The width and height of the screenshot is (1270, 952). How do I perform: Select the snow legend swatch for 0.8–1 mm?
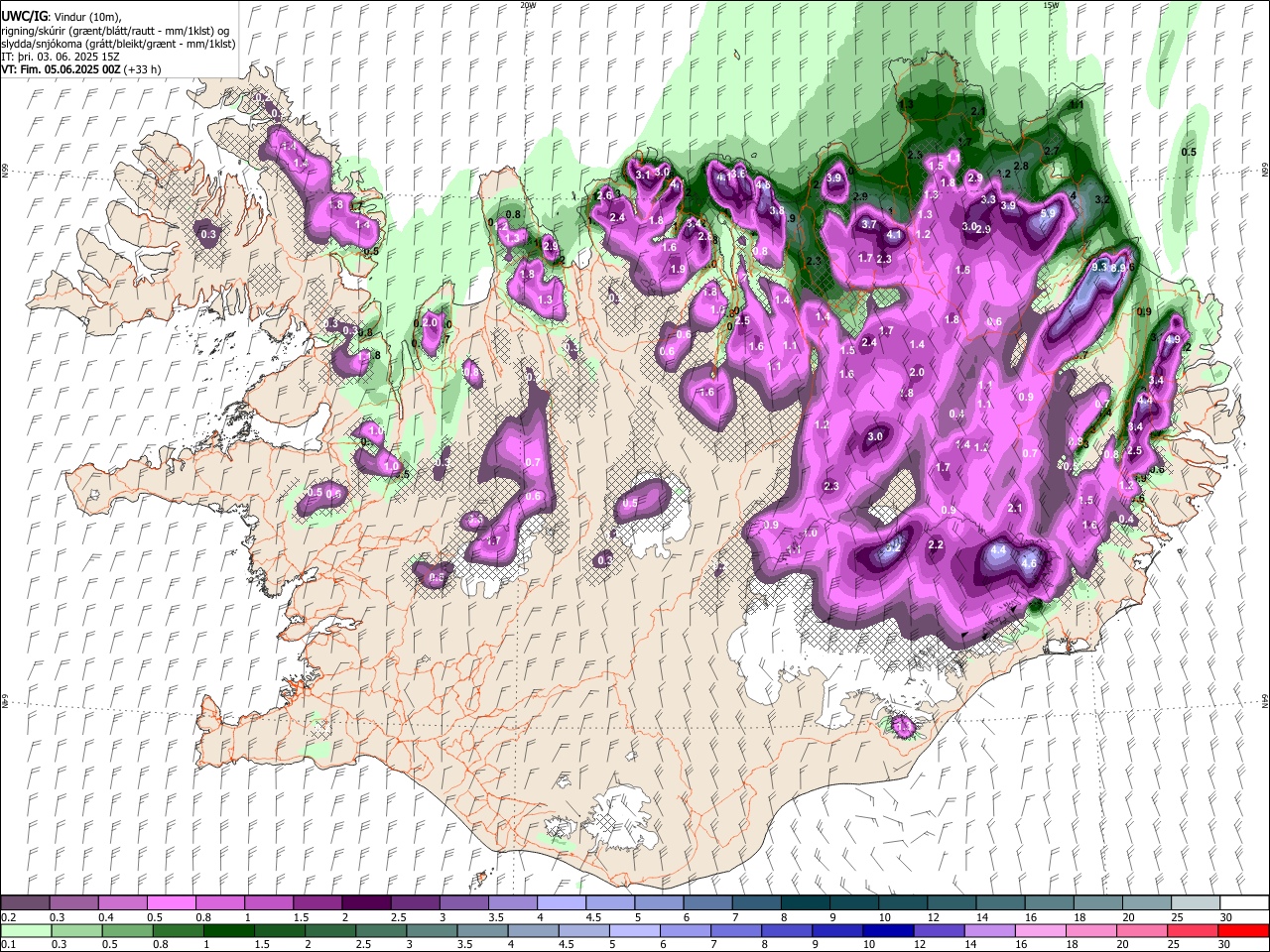coord(220,902)
